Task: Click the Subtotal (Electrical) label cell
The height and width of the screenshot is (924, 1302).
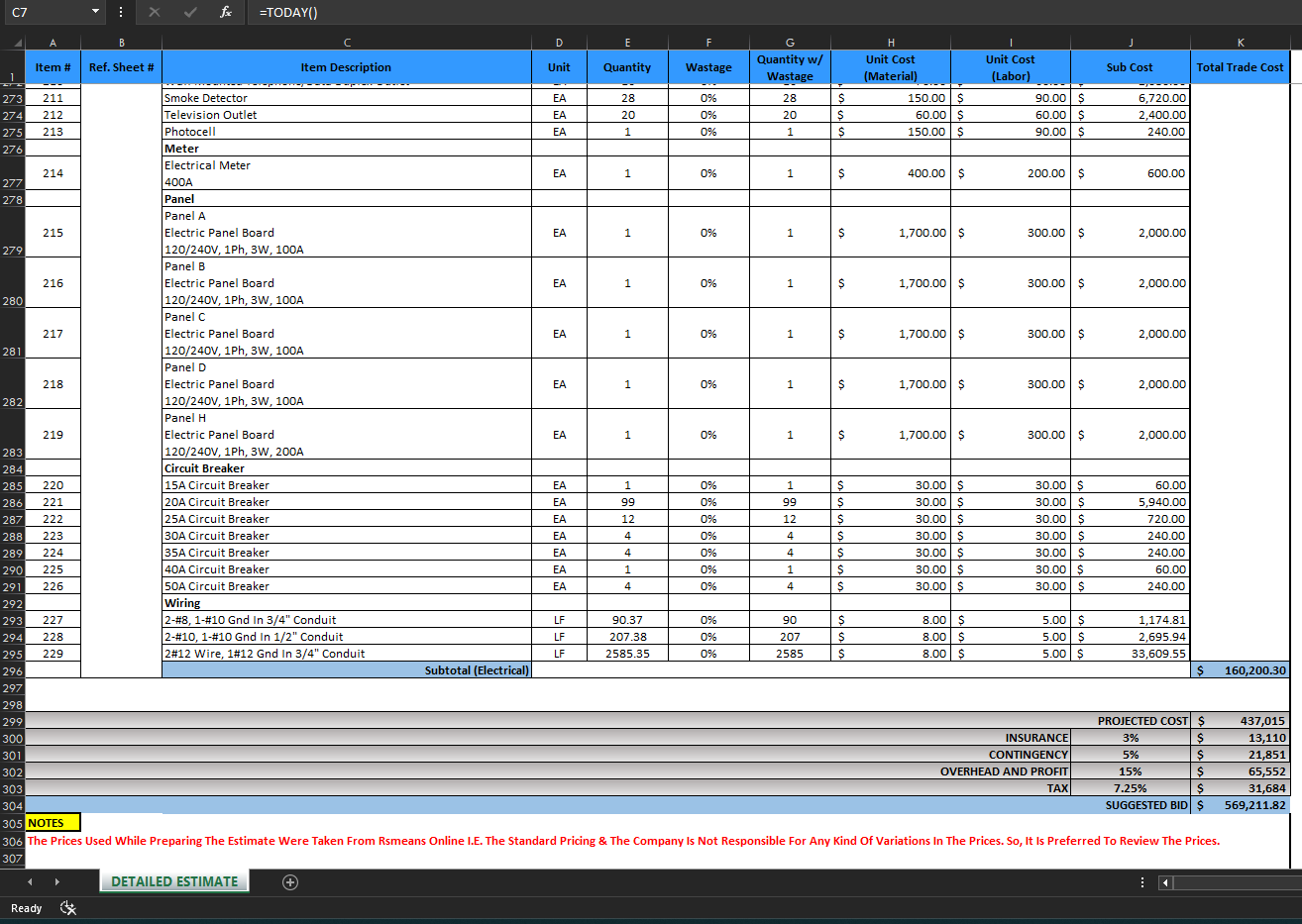Action: [x=347, y=670]
